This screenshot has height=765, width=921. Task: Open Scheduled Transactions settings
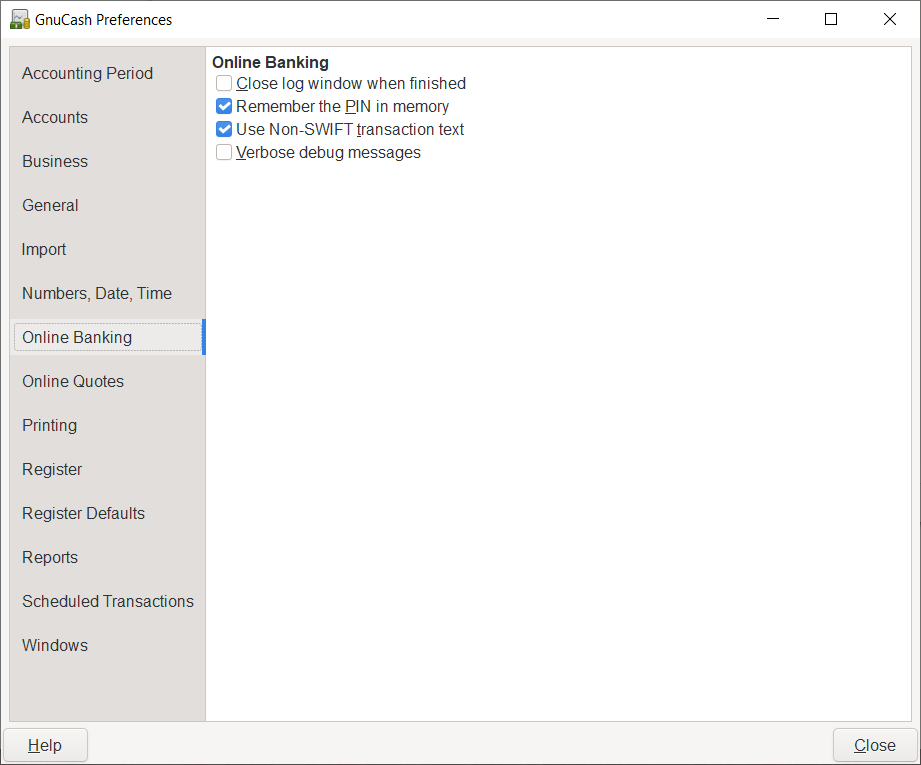coord(108,601)
